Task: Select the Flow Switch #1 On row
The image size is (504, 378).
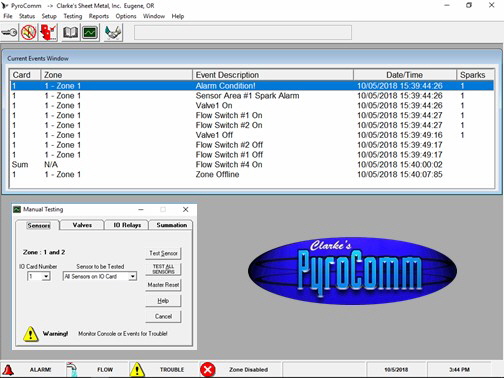Action: coord(252,115)
